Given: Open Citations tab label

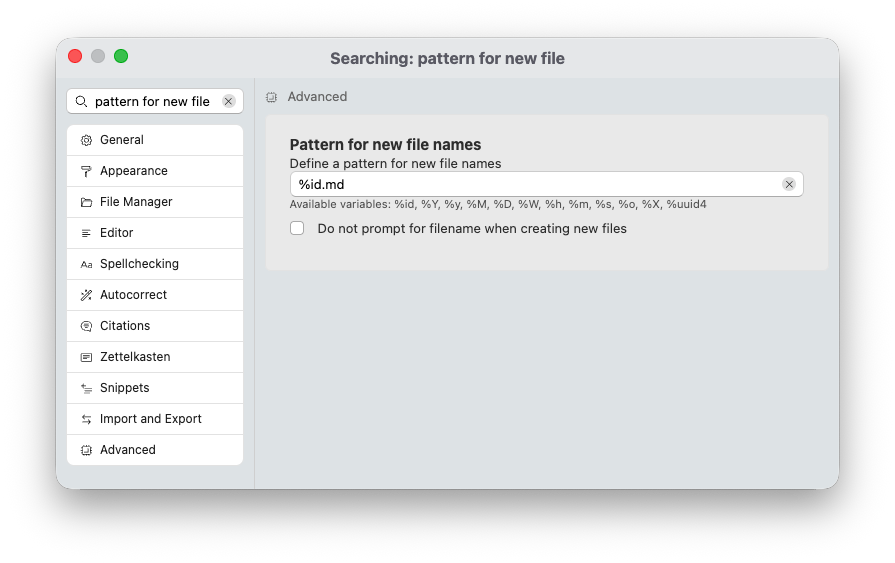Looking at the screenshot, I should (x=125, y=325).
